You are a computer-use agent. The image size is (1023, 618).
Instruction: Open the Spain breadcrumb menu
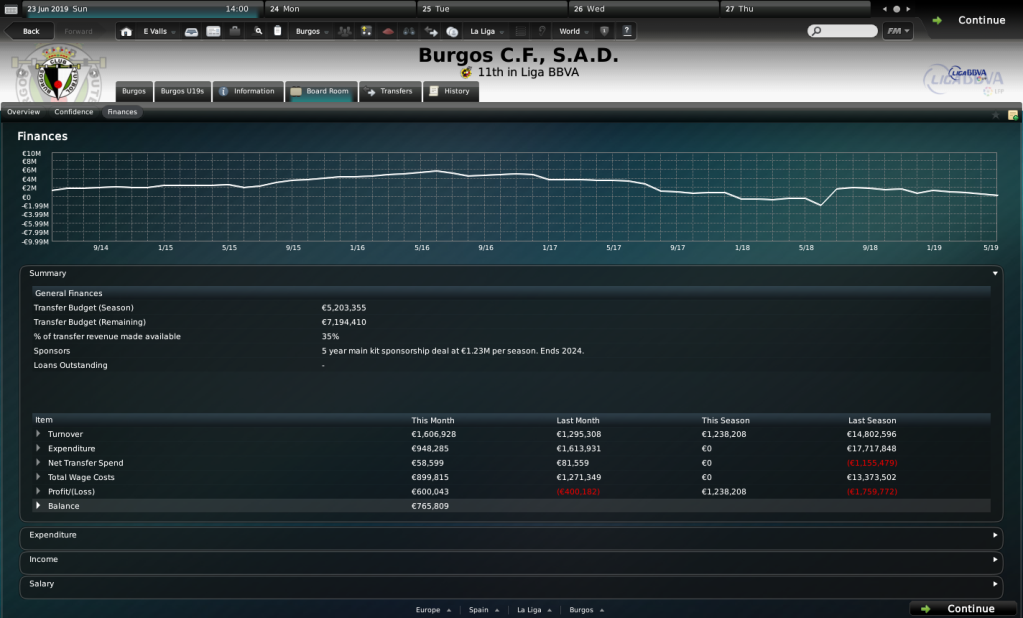point(484,610)
